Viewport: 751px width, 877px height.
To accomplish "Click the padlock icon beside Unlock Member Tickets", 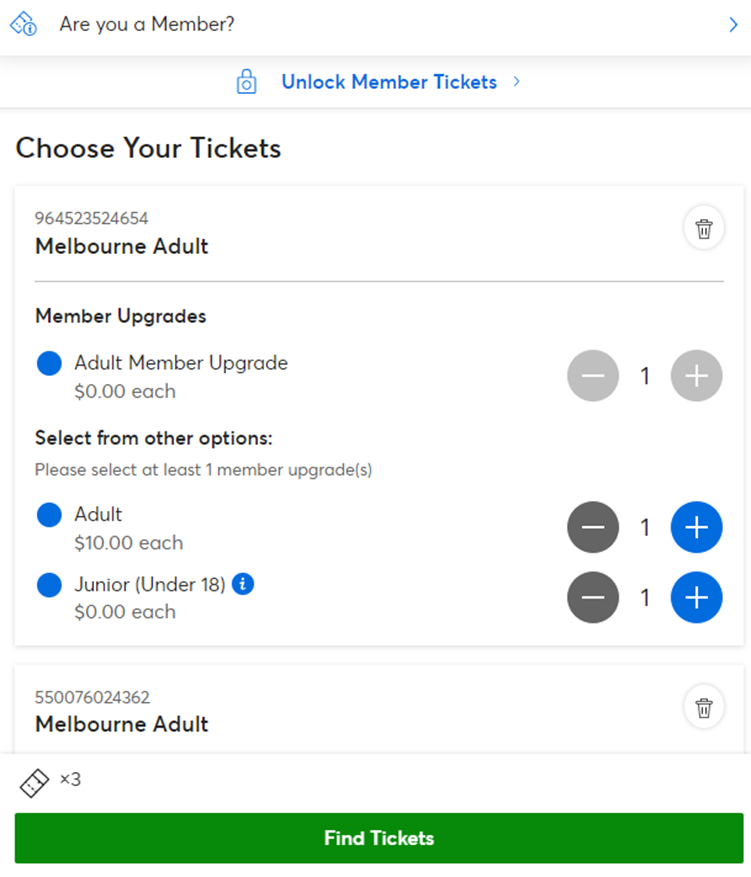I will tap(247, 82).
